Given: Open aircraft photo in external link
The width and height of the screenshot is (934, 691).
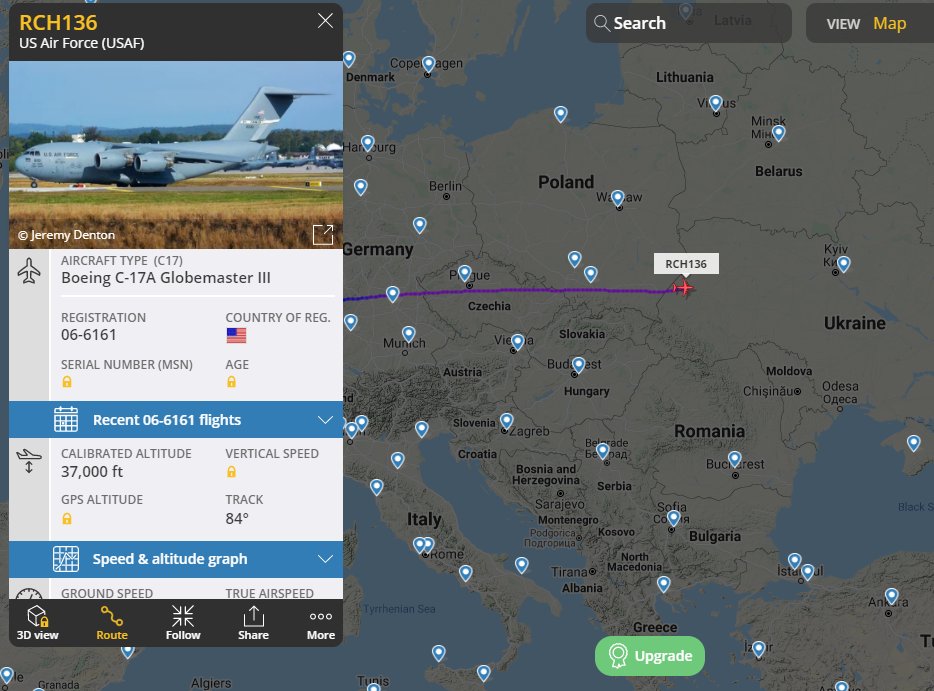Looking at the screenshot, I should [x=323, y=235].
